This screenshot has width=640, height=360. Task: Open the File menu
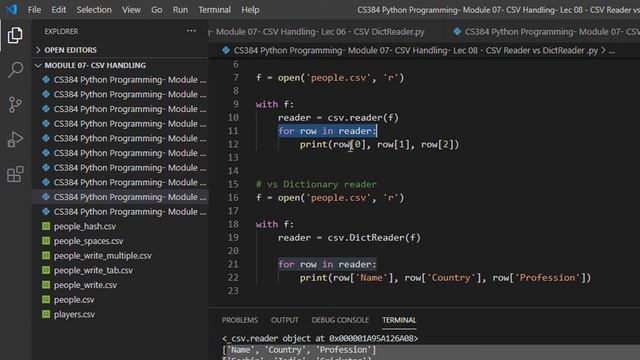(34, 9)
